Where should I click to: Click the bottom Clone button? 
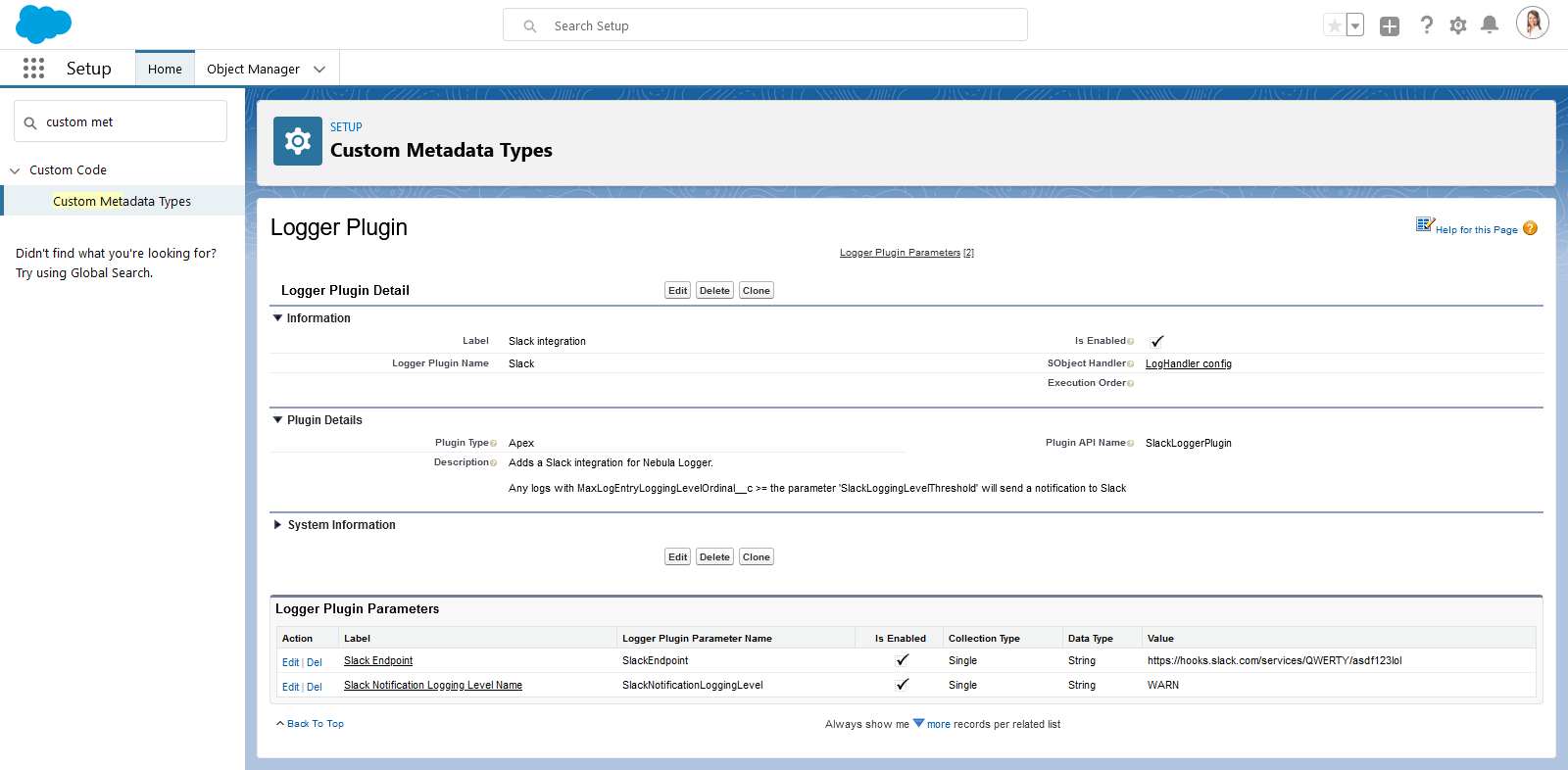756,557
